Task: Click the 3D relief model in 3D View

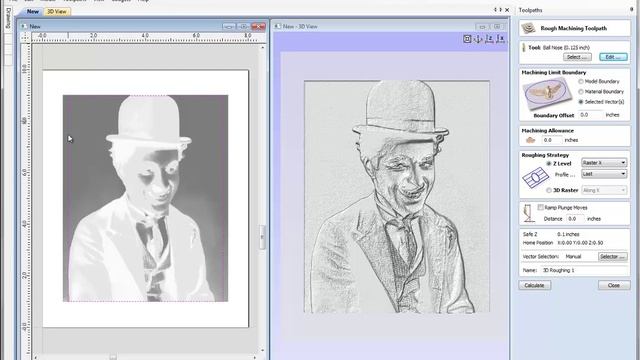Action: [x=397, y=197]
